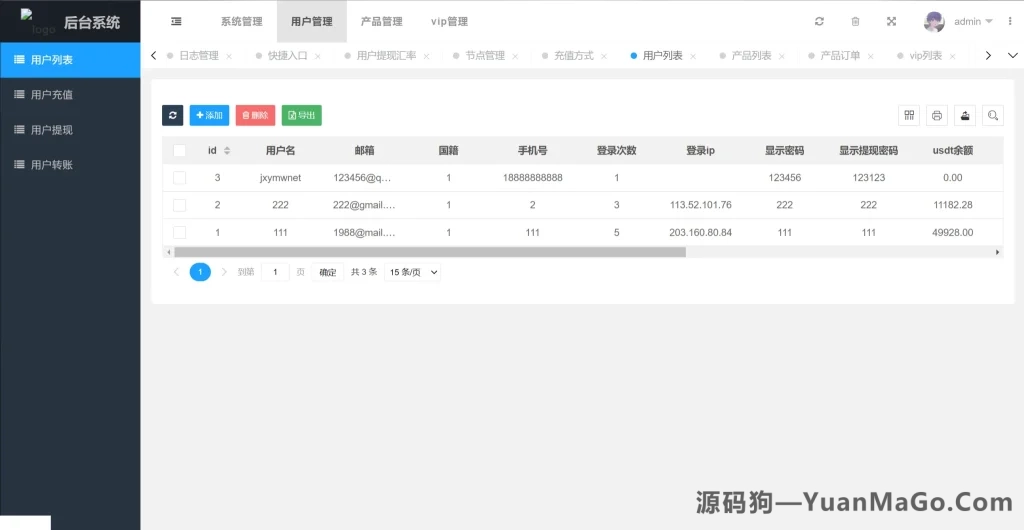
Task: Open the vertical three-dot more menu
Action: click(x=1010, y=22)
